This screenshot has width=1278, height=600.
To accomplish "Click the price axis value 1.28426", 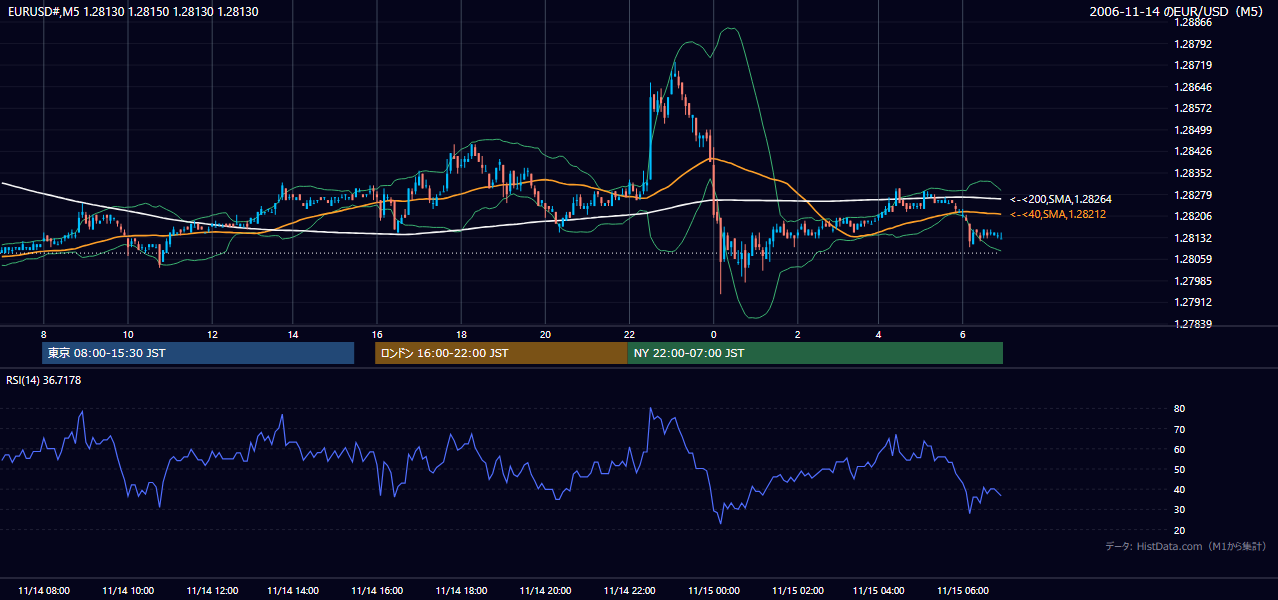I will (x=1193, y=151).
